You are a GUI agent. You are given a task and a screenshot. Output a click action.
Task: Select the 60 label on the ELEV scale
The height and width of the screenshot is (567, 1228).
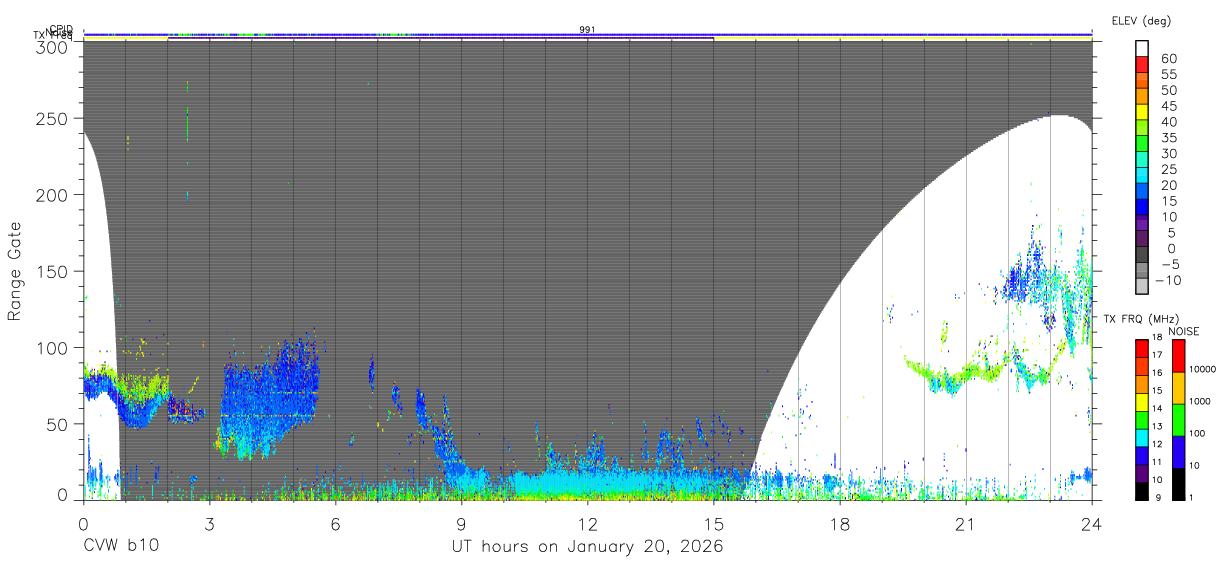(x=1168, y=59)
